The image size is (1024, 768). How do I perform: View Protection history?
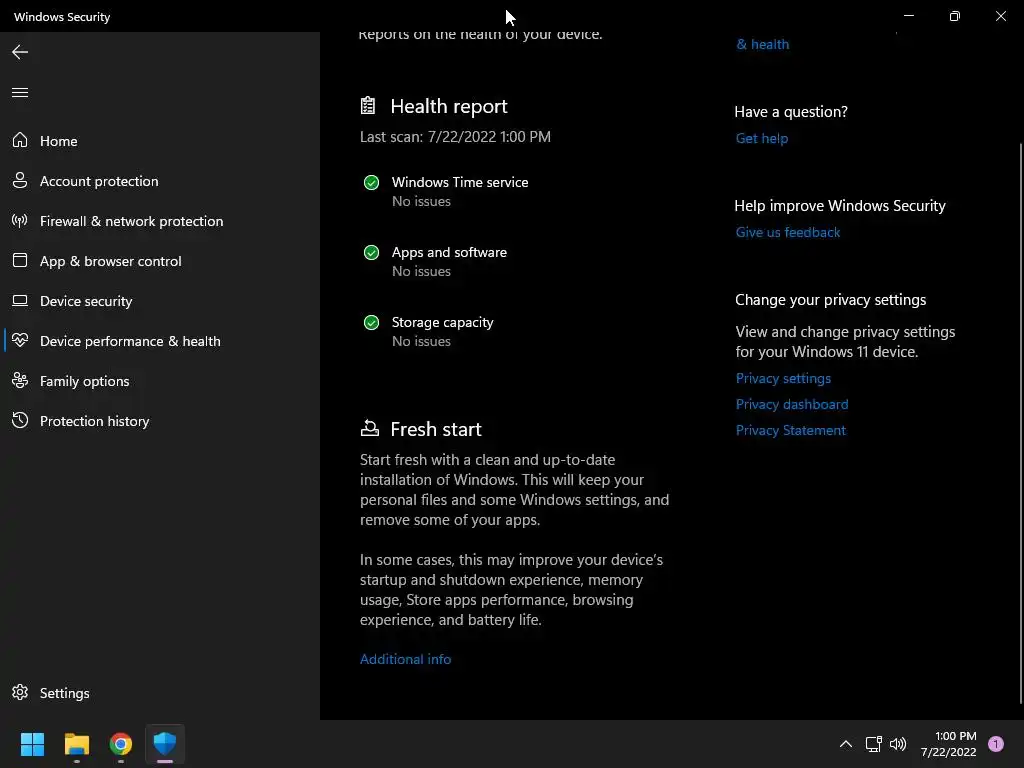click(160, 421)
